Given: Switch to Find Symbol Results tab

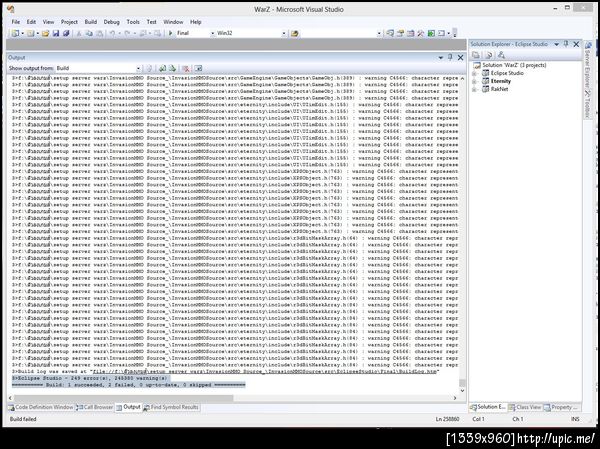Looking at the screenshot, I should (171, 407).
